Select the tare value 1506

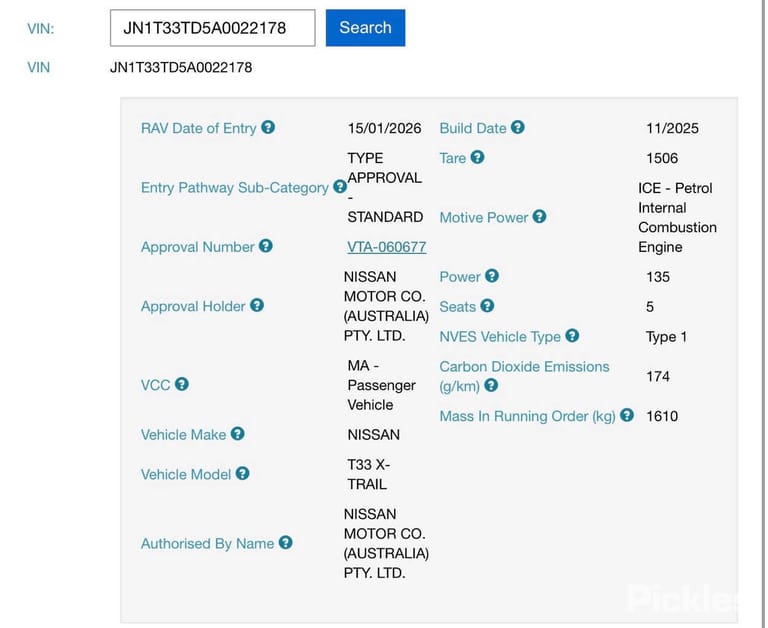(x=662, y=158)
